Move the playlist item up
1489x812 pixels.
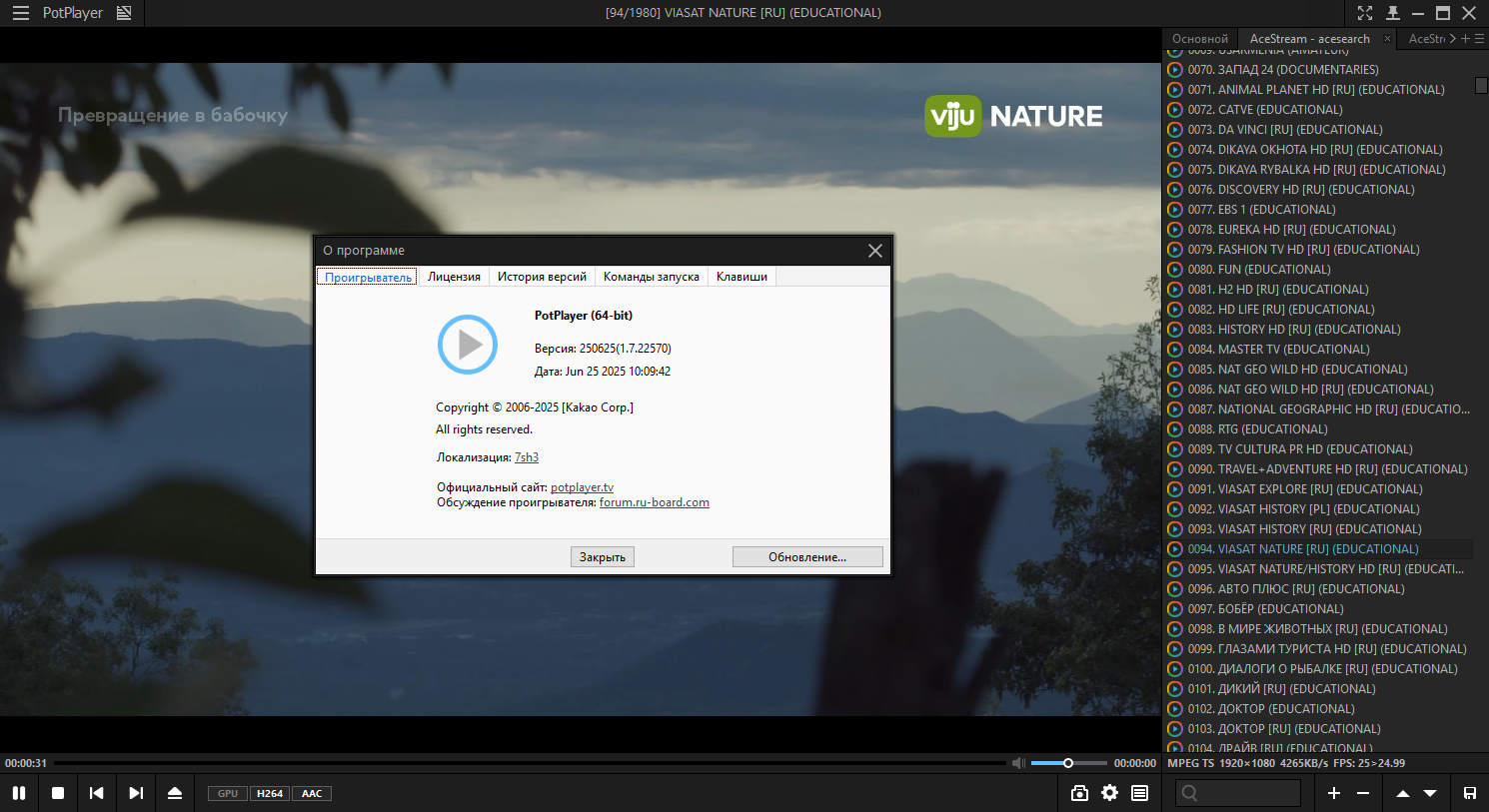point(1402,793)
